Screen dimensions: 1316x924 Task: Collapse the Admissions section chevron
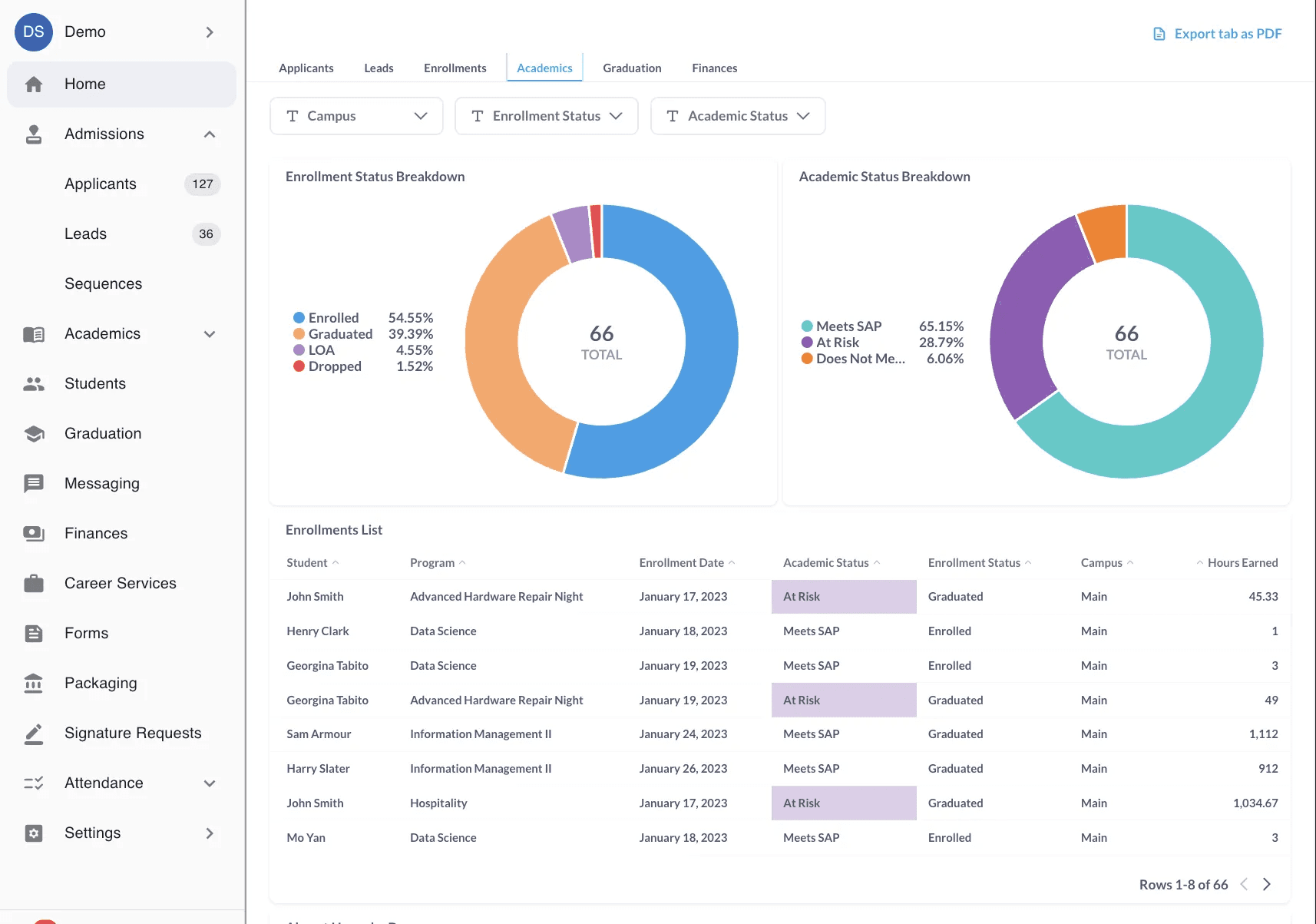click(x=210, y=134)
